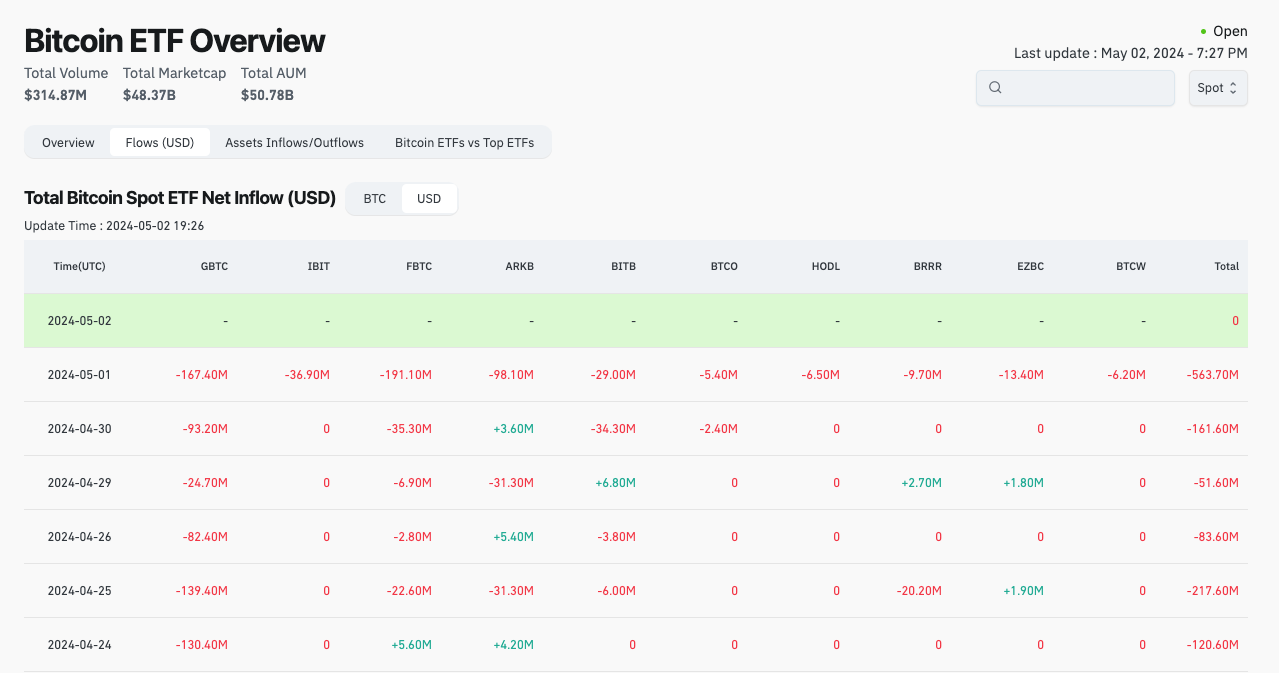
Task: Click Total value -120.60M
Action: point(1213,645)
